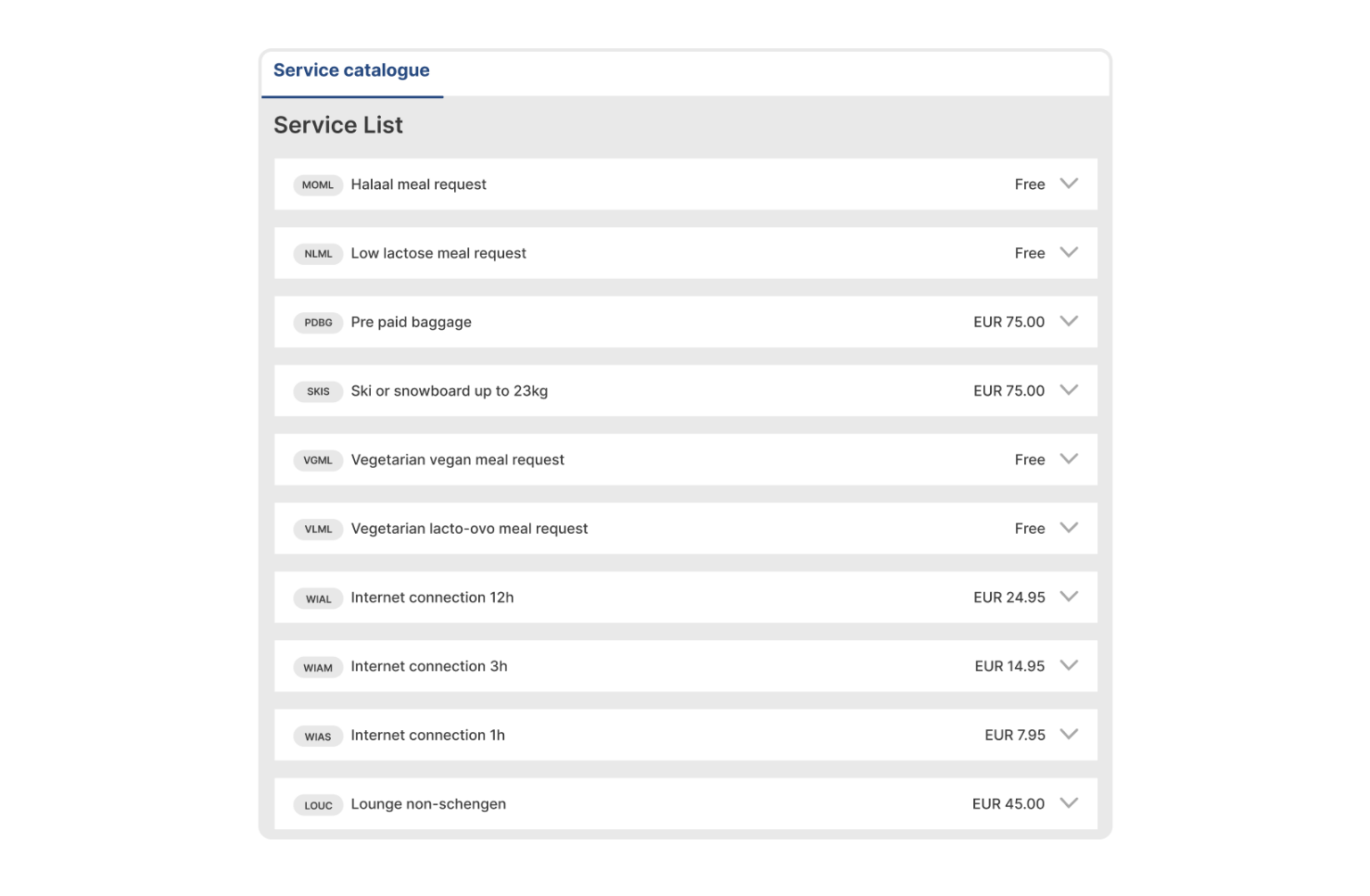Switch to the Service catalogue tab
The width and height of the screenshot is (1370, 896).
[x=351, y=70]
